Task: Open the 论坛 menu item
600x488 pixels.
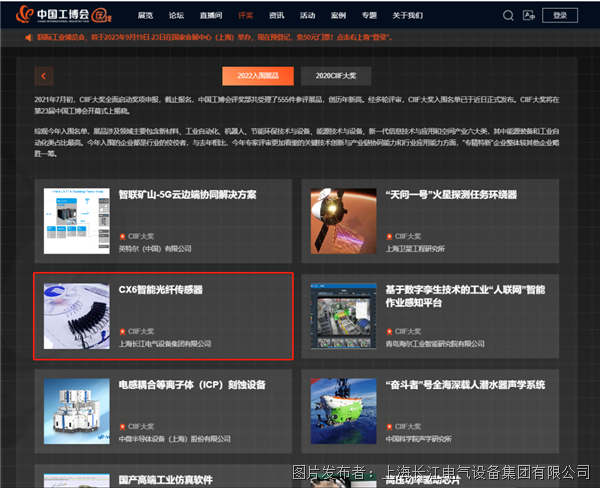Action: pos(176,16)
